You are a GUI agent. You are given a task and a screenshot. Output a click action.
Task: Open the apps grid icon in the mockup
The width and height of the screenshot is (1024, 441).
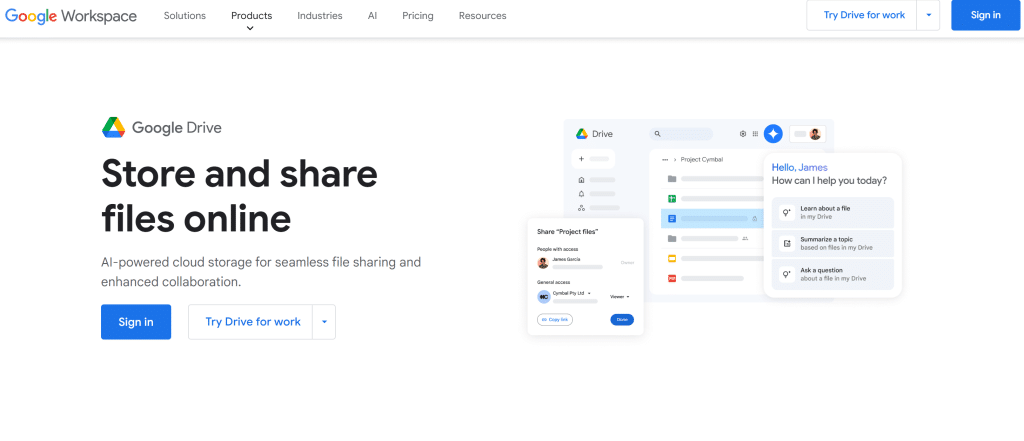[x=756, y=134]
